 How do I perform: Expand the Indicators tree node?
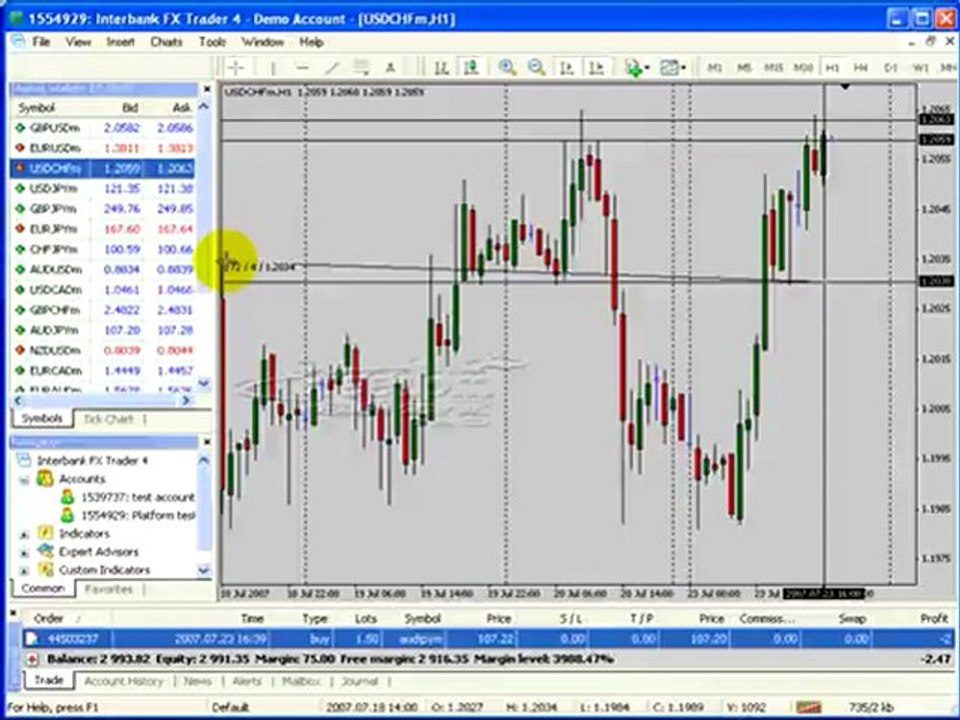(x=24, y=534)
